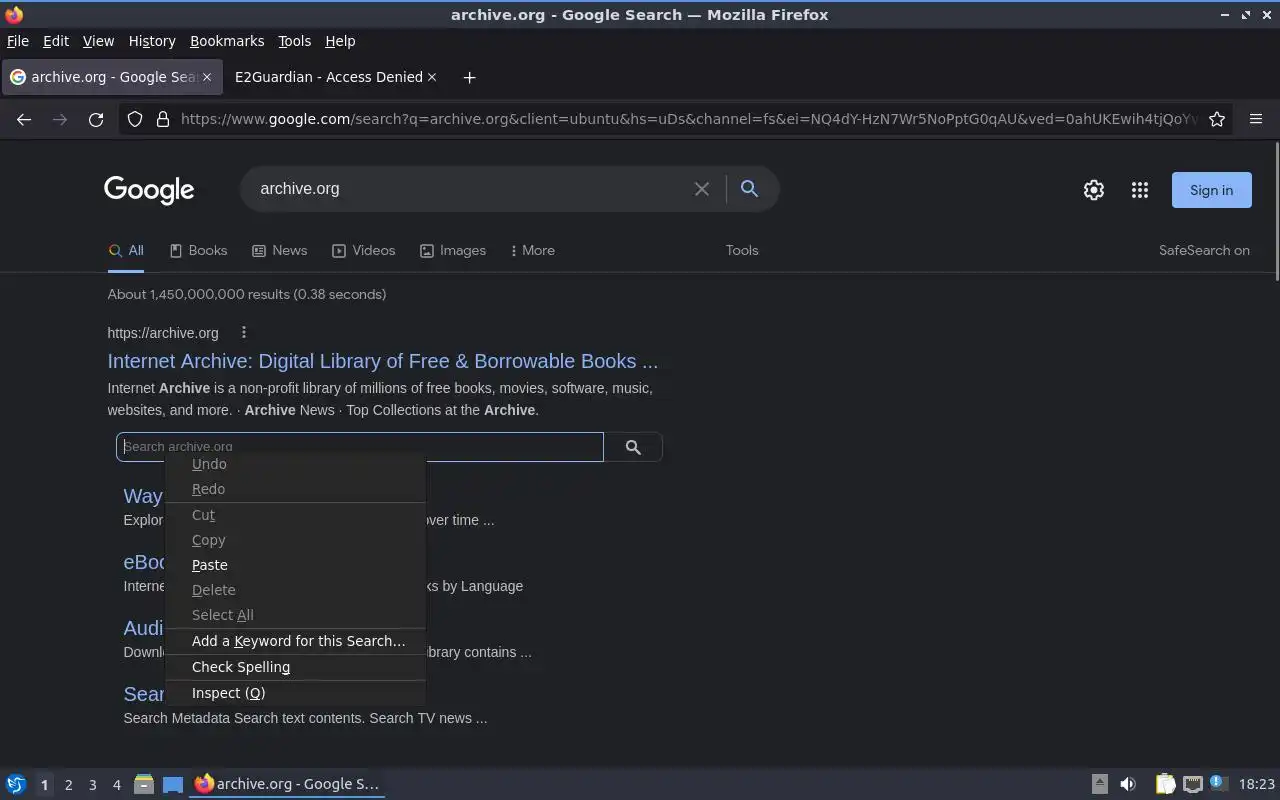Viewport: 1280px width, 800px height.
Task: Click the About 1,450,000,000 results text
Action: [x=247, y=294]
